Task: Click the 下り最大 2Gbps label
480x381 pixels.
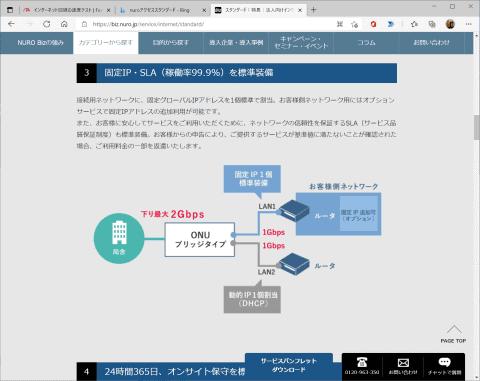Action: tap(172, 214)
